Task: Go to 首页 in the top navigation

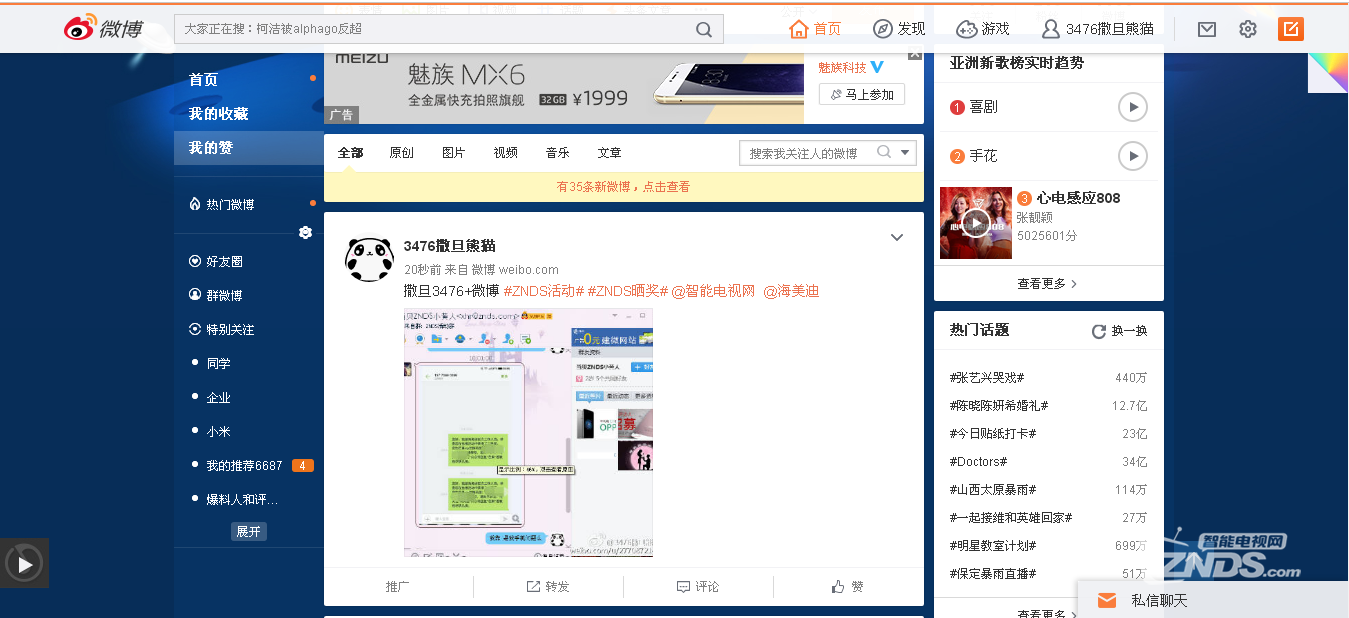Action: point(815,29)
